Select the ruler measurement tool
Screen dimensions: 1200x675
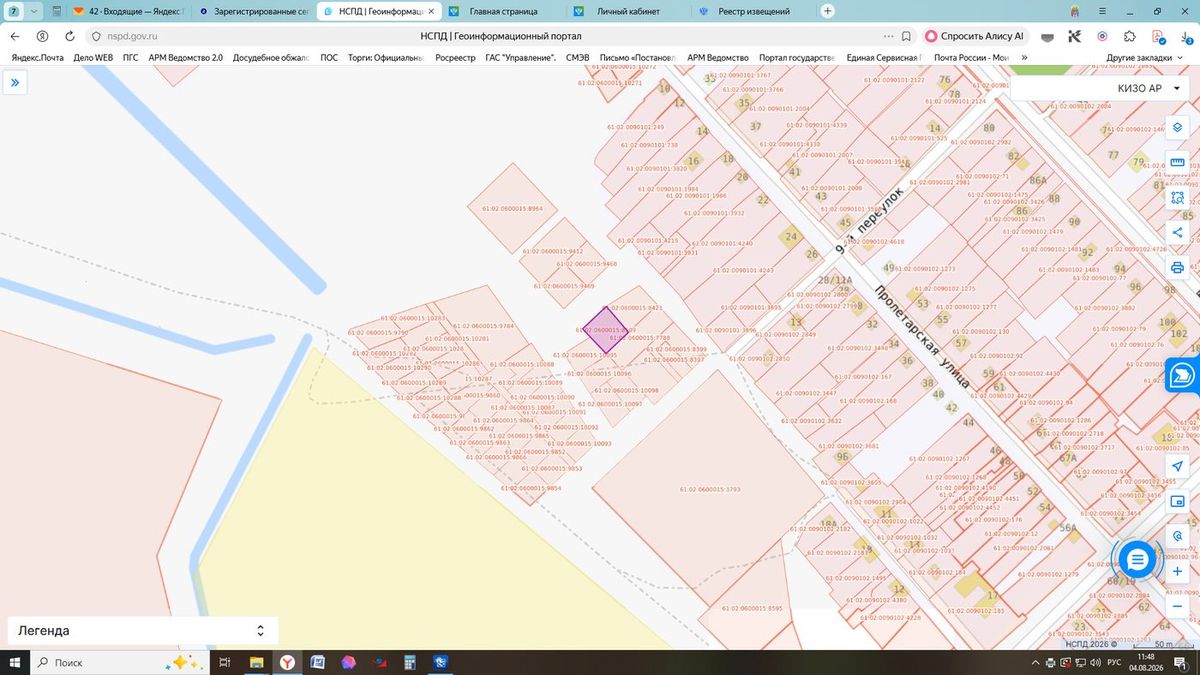click(1177, 163)
